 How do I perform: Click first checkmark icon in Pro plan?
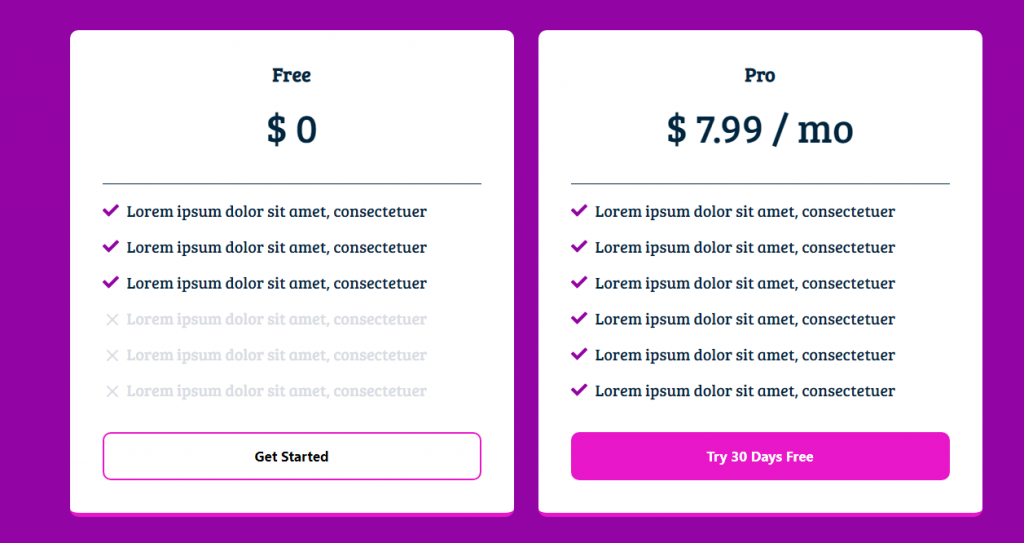(x=579, y=211)
